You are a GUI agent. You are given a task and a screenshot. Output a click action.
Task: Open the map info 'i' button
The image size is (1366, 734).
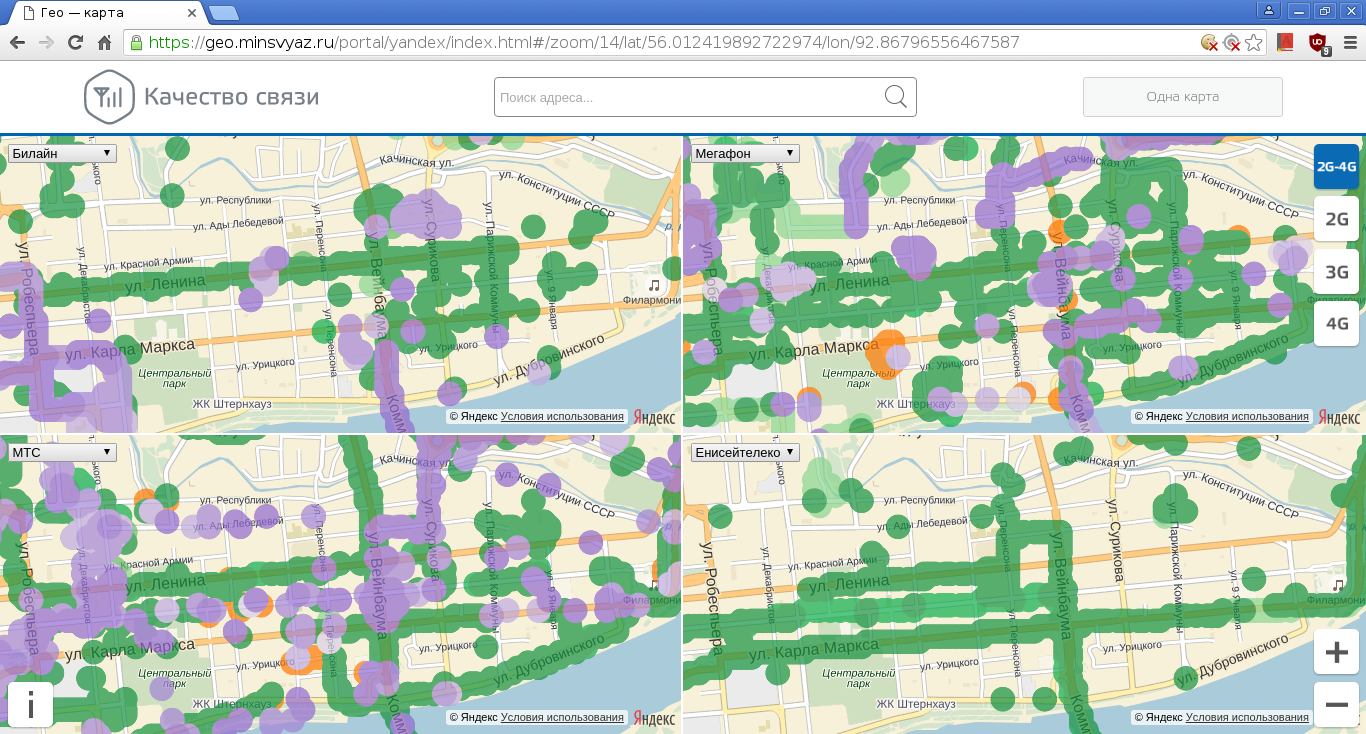(x=31, y=704)
